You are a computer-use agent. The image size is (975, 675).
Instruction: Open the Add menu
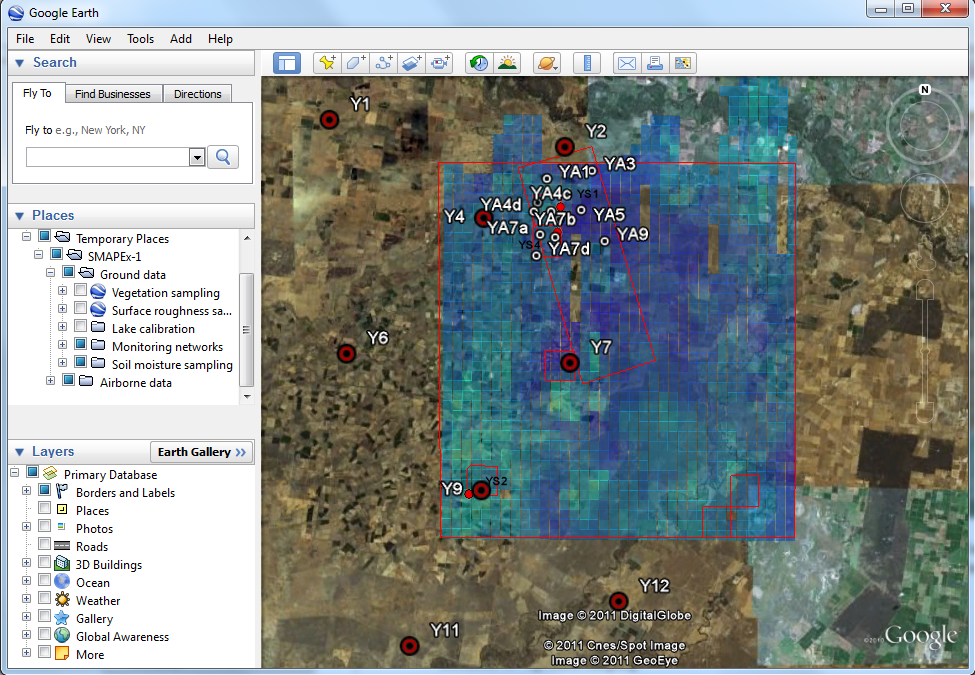[x=181, y=39]
